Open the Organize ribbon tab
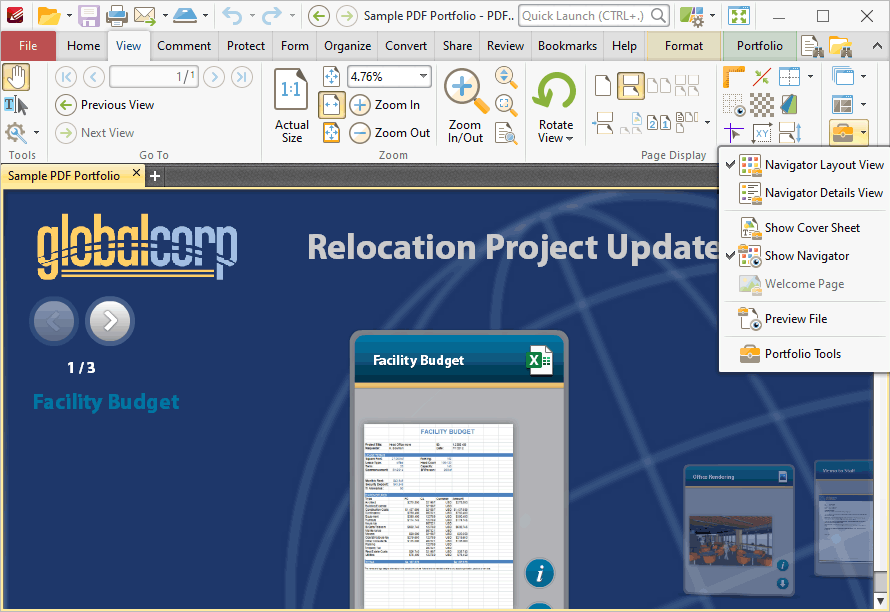This screenshot has width=890, height=612. (347, 46)
